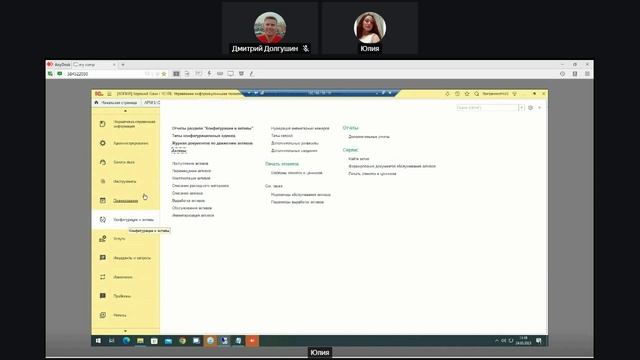Switch to the АРМ tab
640x360 pixels.
(x=151, y=102)
